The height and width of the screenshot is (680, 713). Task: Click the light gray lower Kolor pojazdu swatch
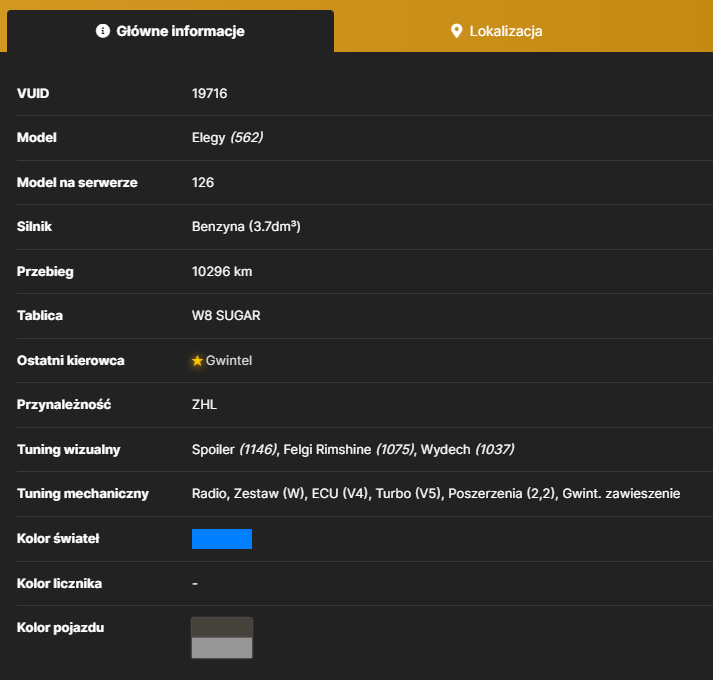[222, 648]
